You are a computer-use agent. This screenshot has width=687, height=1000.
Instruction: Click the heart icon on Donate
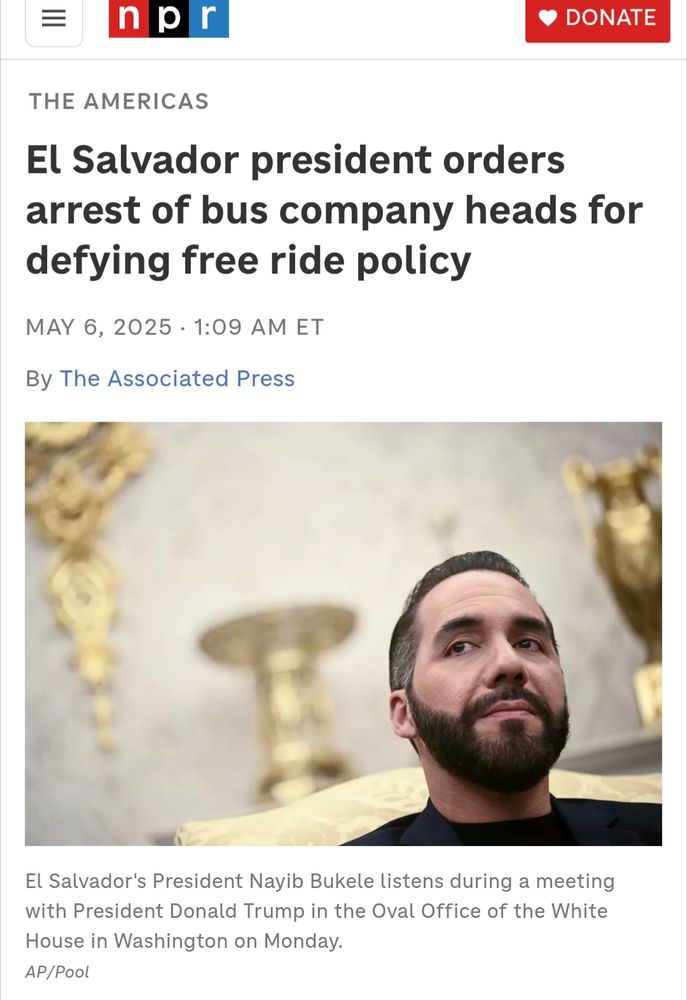point(548,18)
